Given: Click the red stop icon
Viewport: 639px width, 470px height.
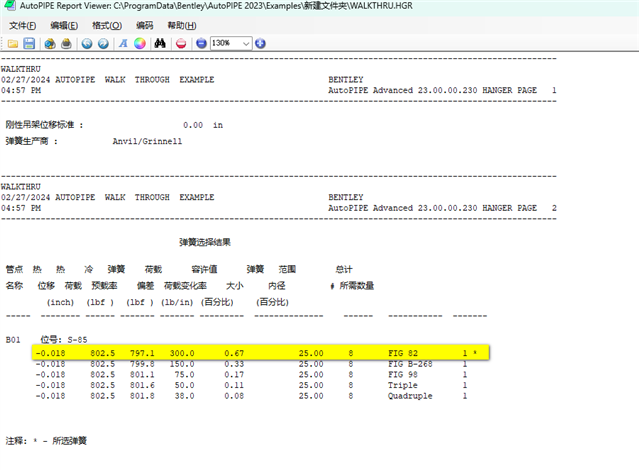Looking at the screenshot, I should [x=181, y=44].
